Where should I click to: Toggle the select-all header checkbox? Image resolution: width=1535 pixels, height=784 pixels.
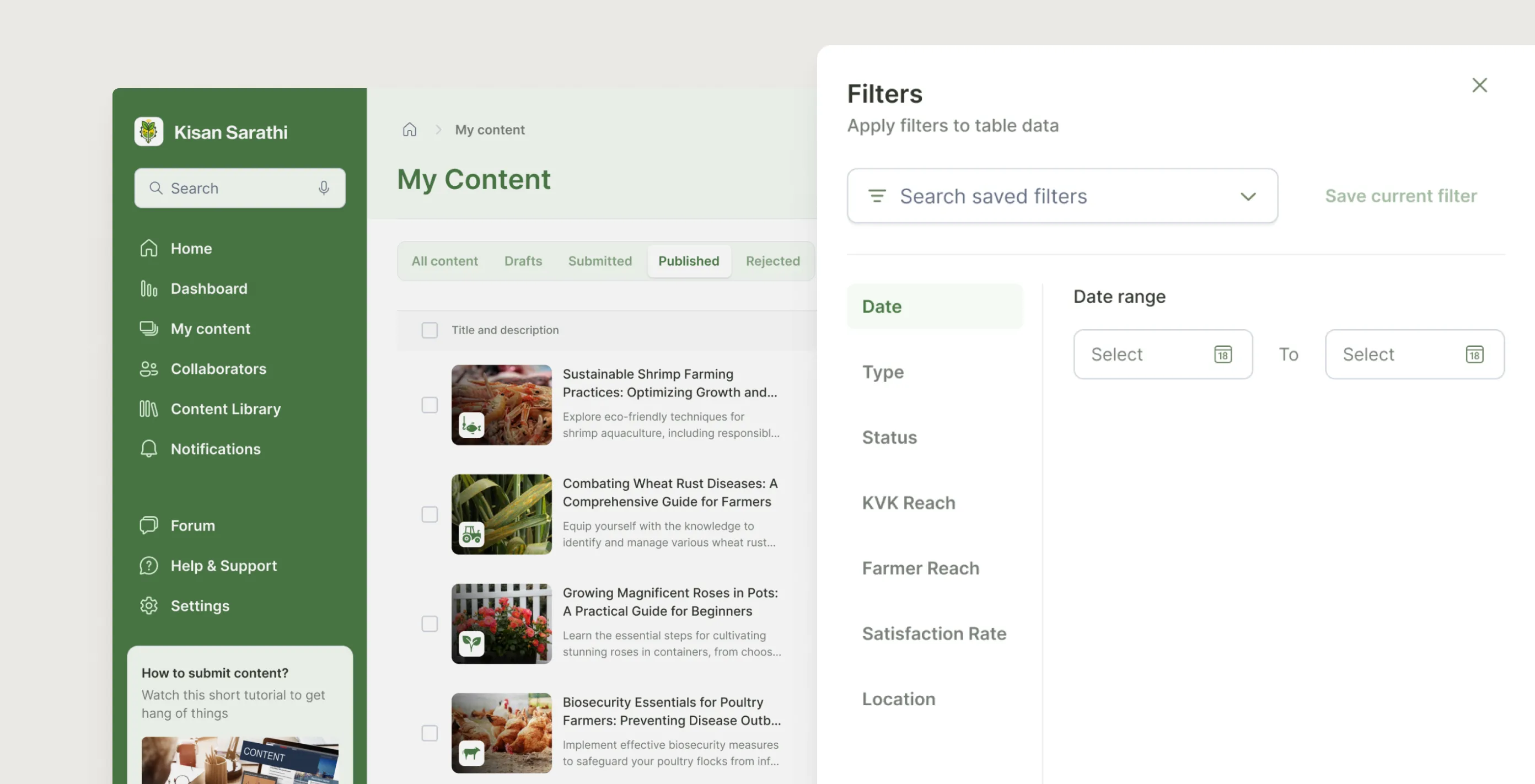[x=429, y=330]
